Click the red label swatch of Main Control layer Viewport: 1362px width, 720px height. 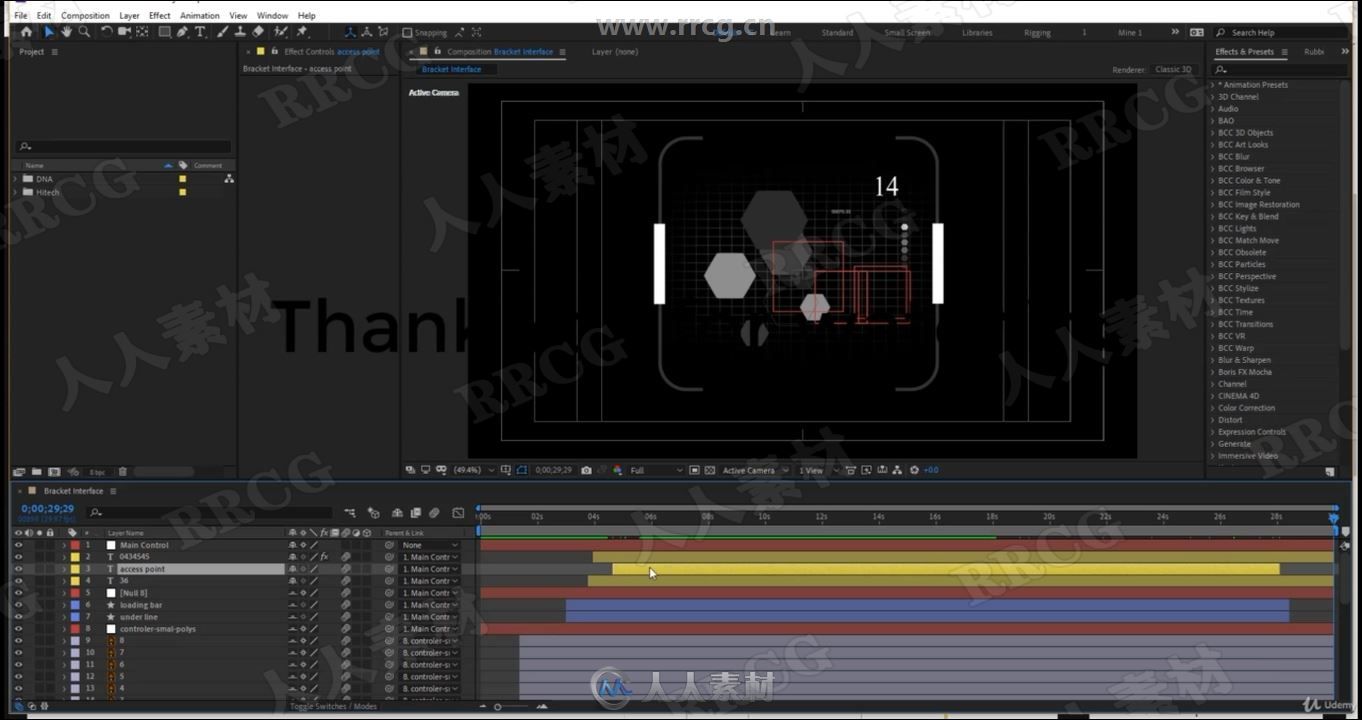(x=75, y=545)
